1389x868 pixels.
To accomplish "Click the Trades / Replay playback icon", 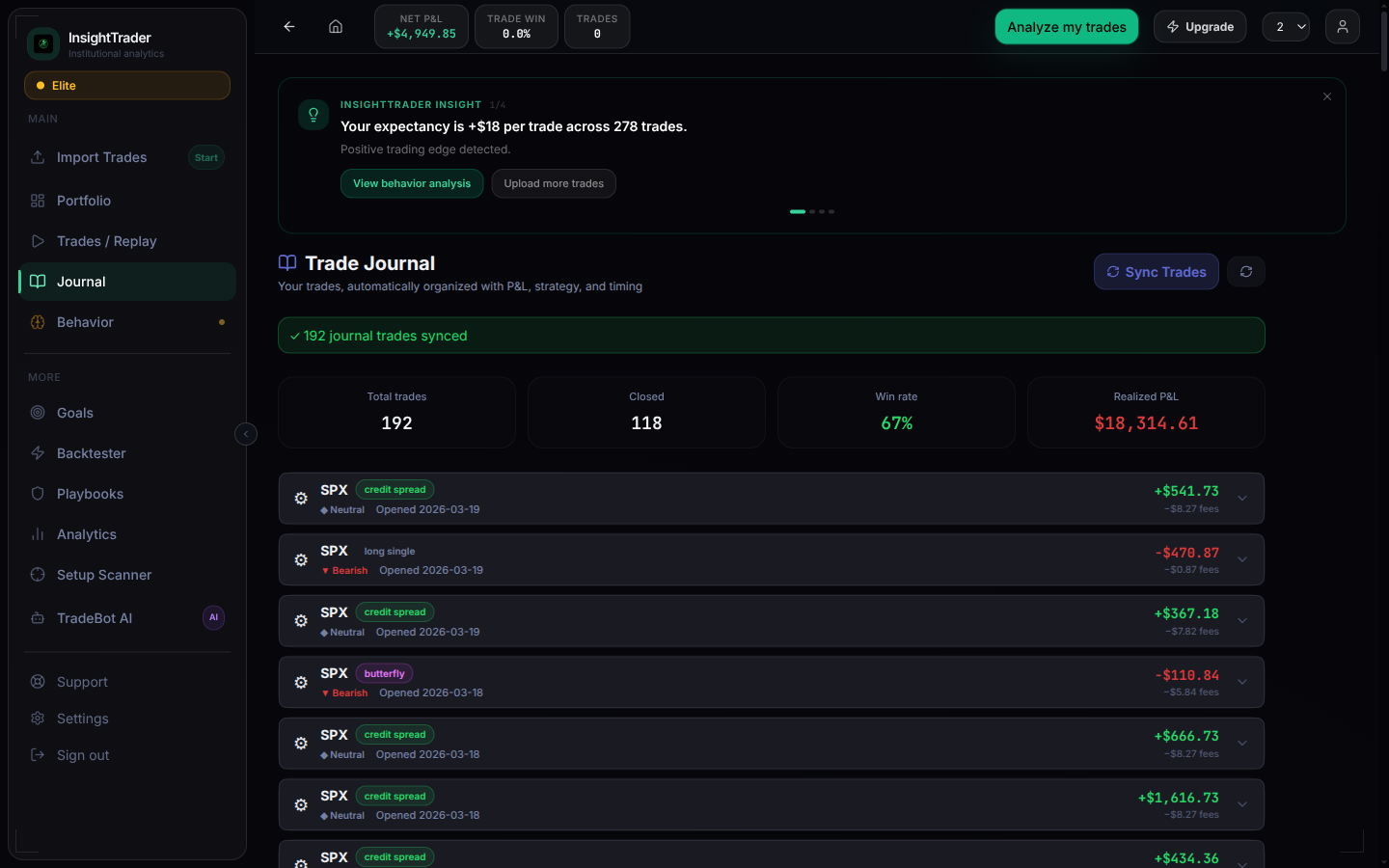I will [37, 240].
